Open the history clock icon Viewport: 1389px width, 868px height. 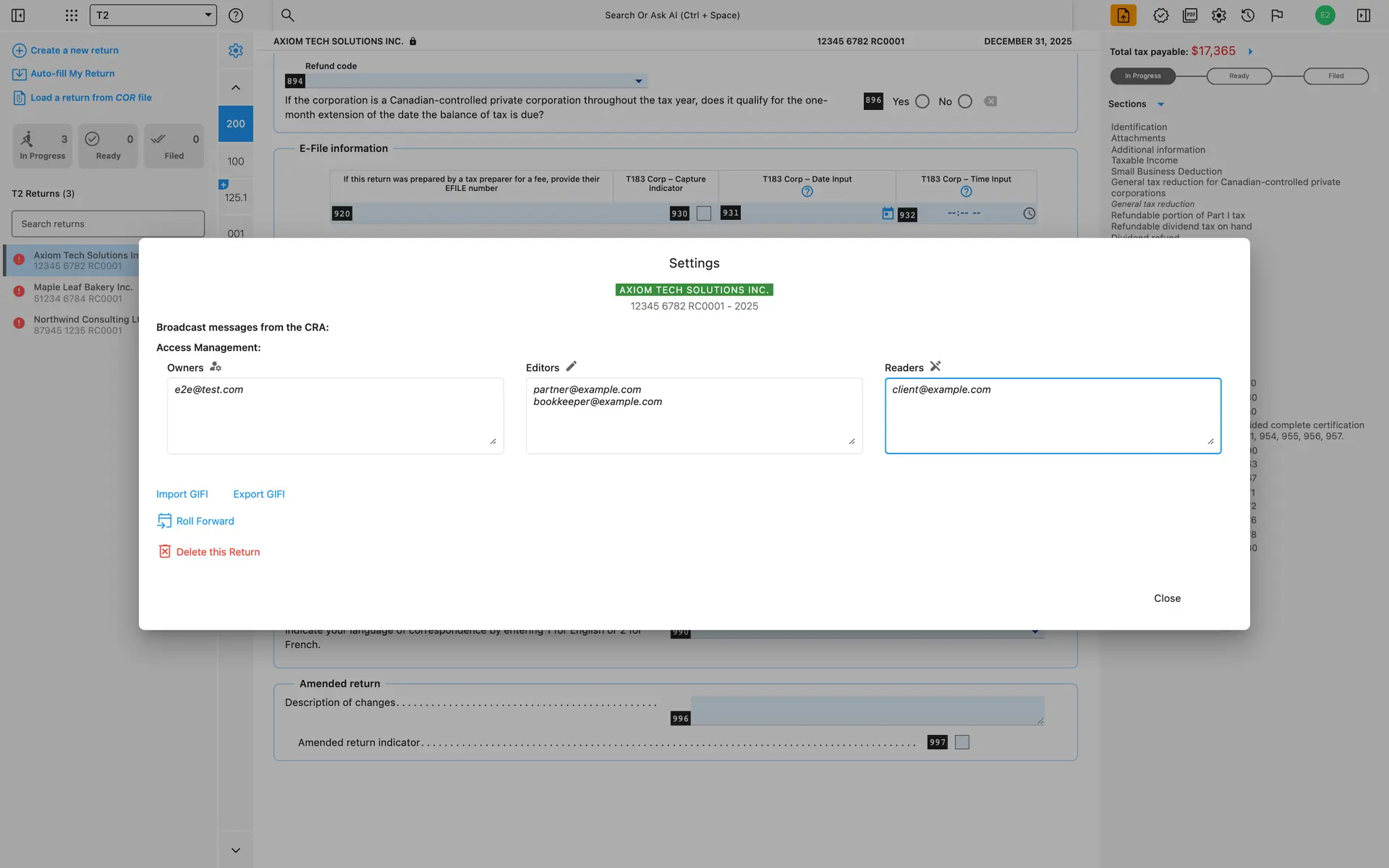(1247, 15)
